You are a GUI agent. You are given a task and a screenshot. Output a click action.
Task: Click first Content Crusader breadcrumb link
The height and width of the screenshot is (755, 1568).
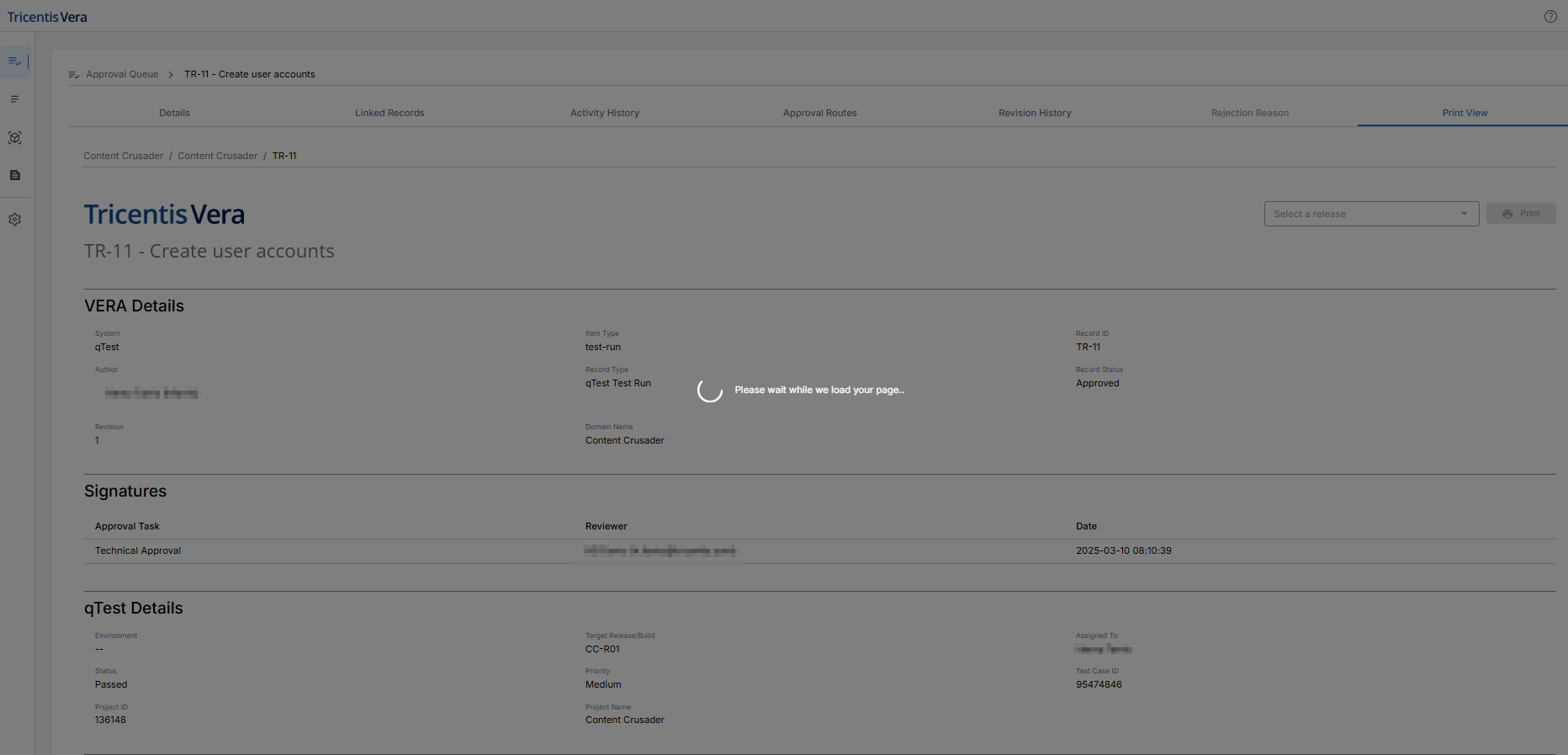click(124, 156)
